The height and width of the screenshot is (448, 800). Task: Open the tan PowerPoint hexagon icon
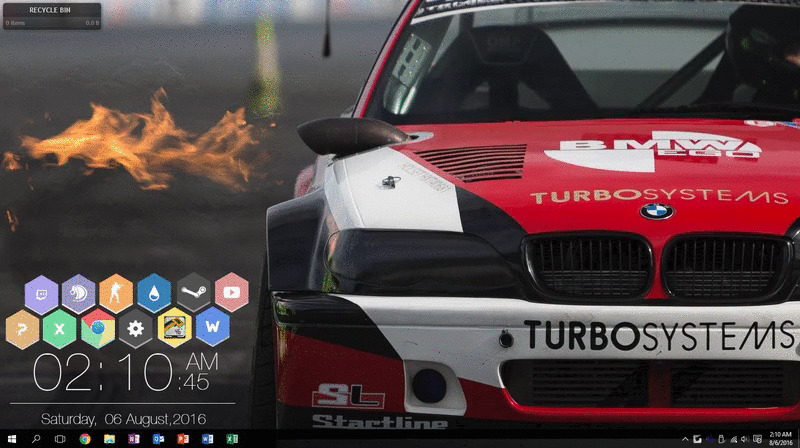(x=22, y=330)
